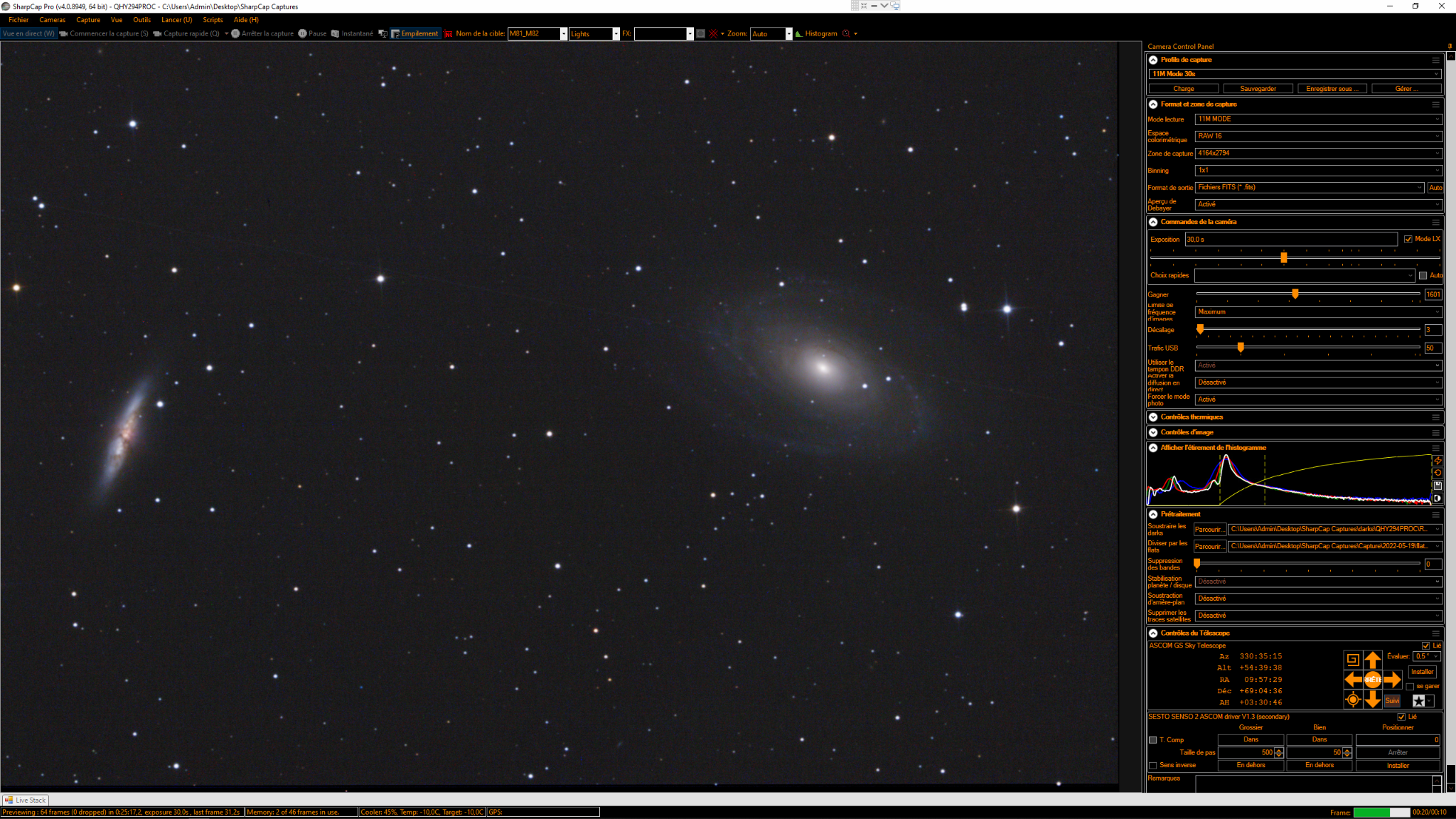Toggle the Mode LX checkbox
Viewport: 1456px width, 819px height.
click(1408, 239)
